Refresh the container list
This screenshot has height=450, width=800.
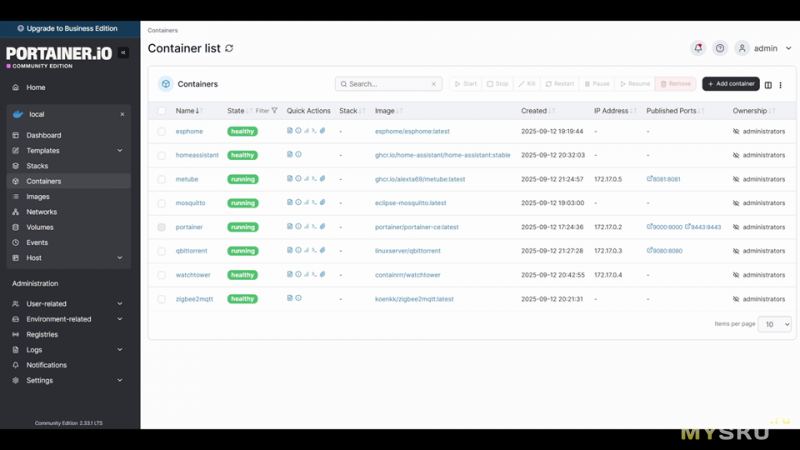coord(229,48)
